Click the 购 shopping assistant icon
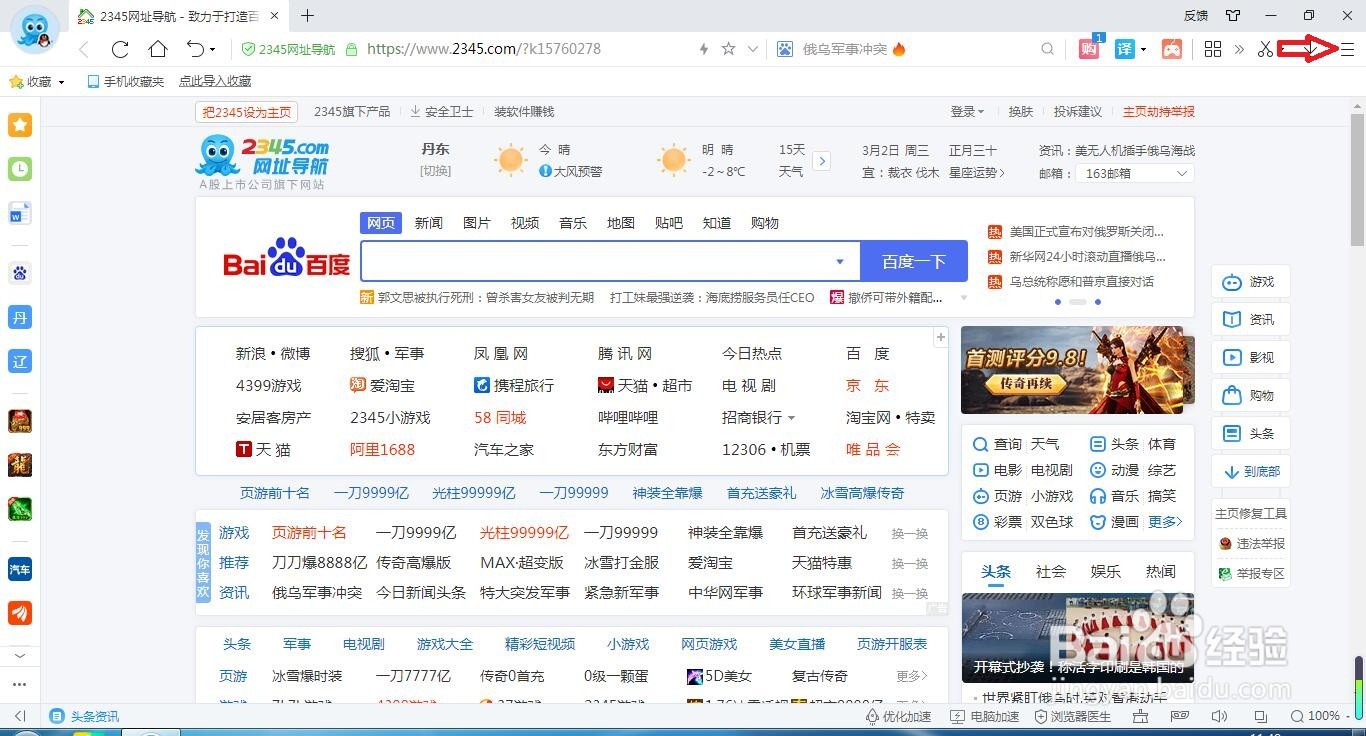1366x736 pixels. pos(1088,48)
